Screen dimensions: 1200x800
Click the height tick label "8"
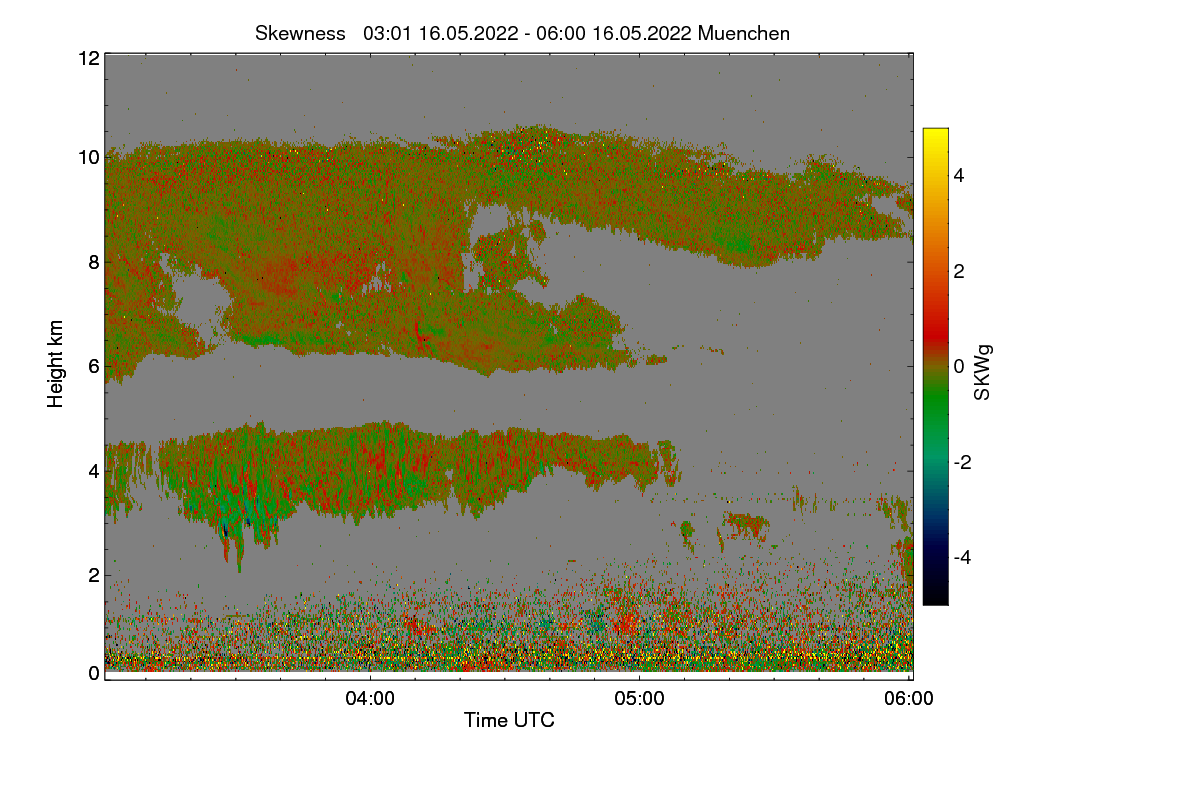pos(94,262)
